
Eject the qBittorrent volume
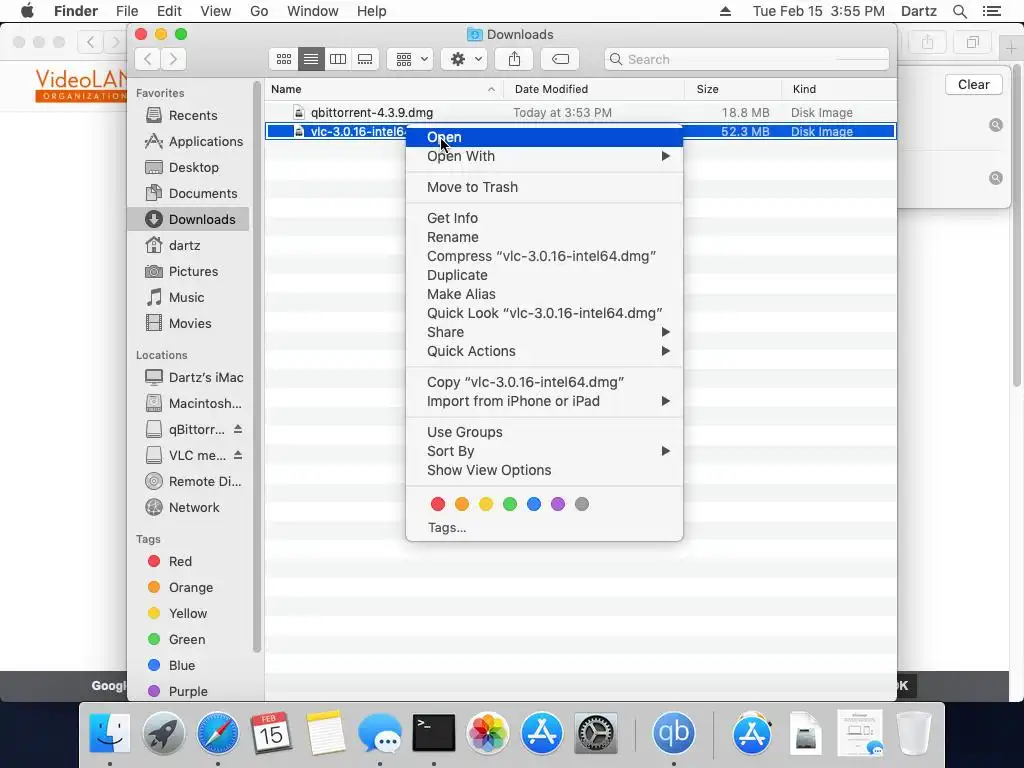238,429
